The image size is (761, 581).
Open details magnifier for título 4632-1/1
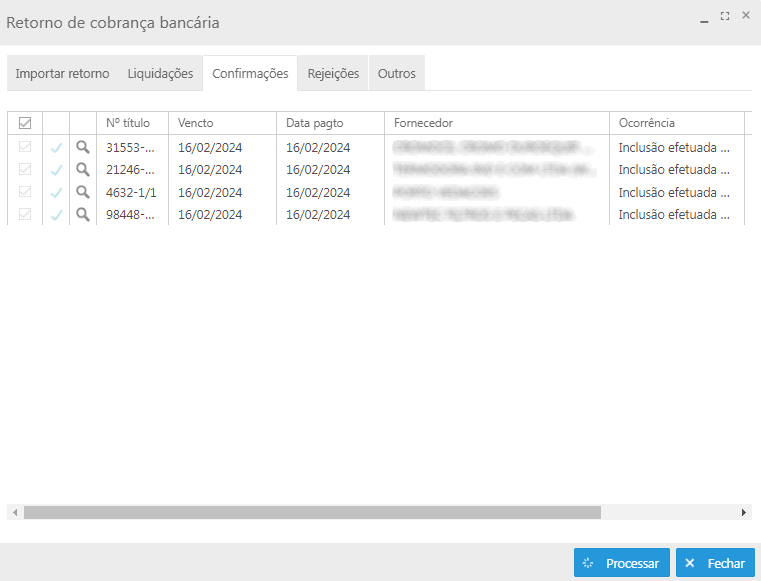point(83,192)
